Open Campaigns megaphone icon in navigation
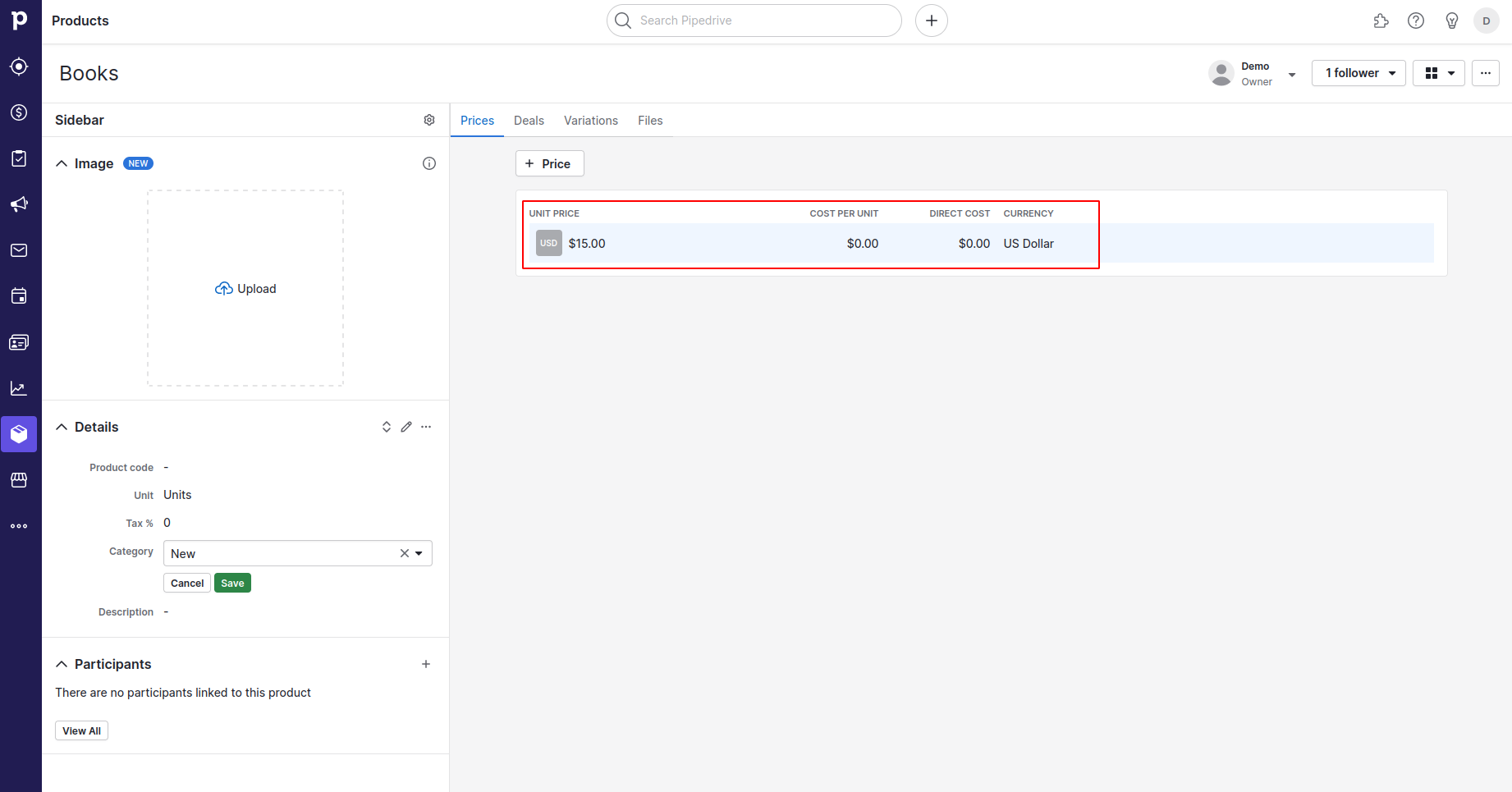The width and height of the screenshot is (1512, 792). [19, 204]
